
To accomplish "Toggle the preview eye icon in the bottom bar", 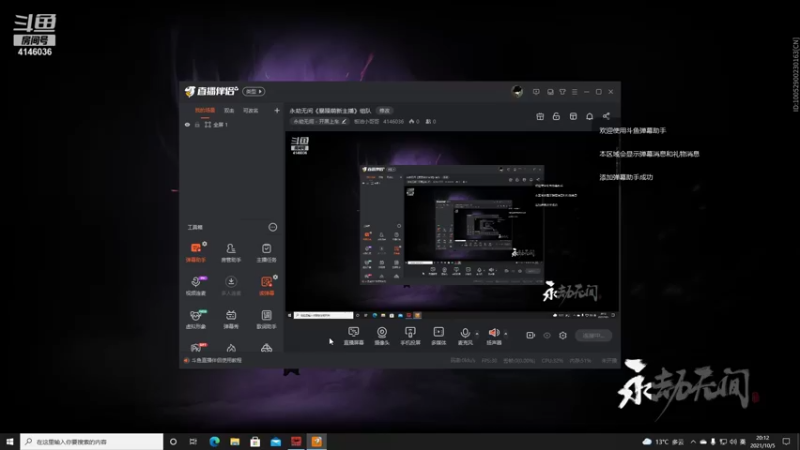I will click(x=547, y=335).
